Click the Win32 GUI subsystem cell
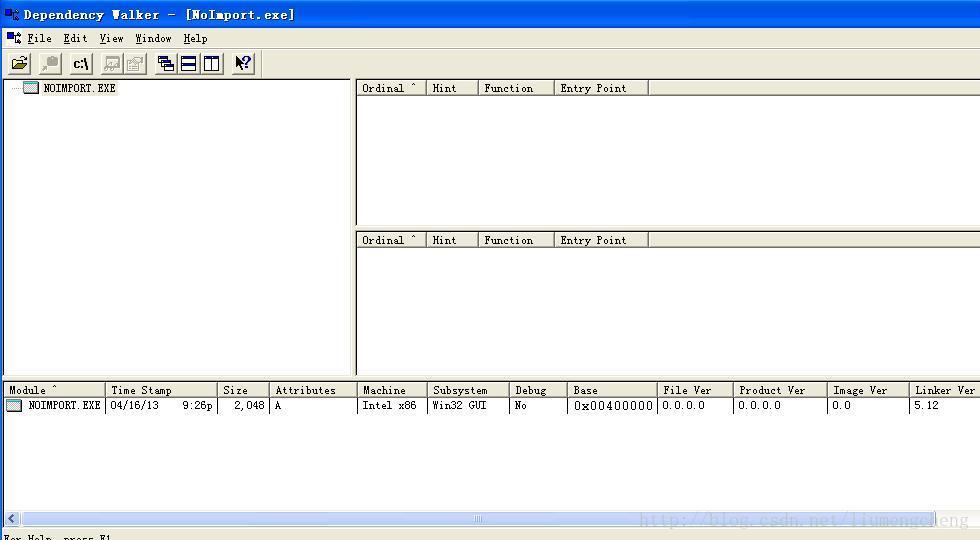This screenshot has width=980, height=540. tap(459, 406)
